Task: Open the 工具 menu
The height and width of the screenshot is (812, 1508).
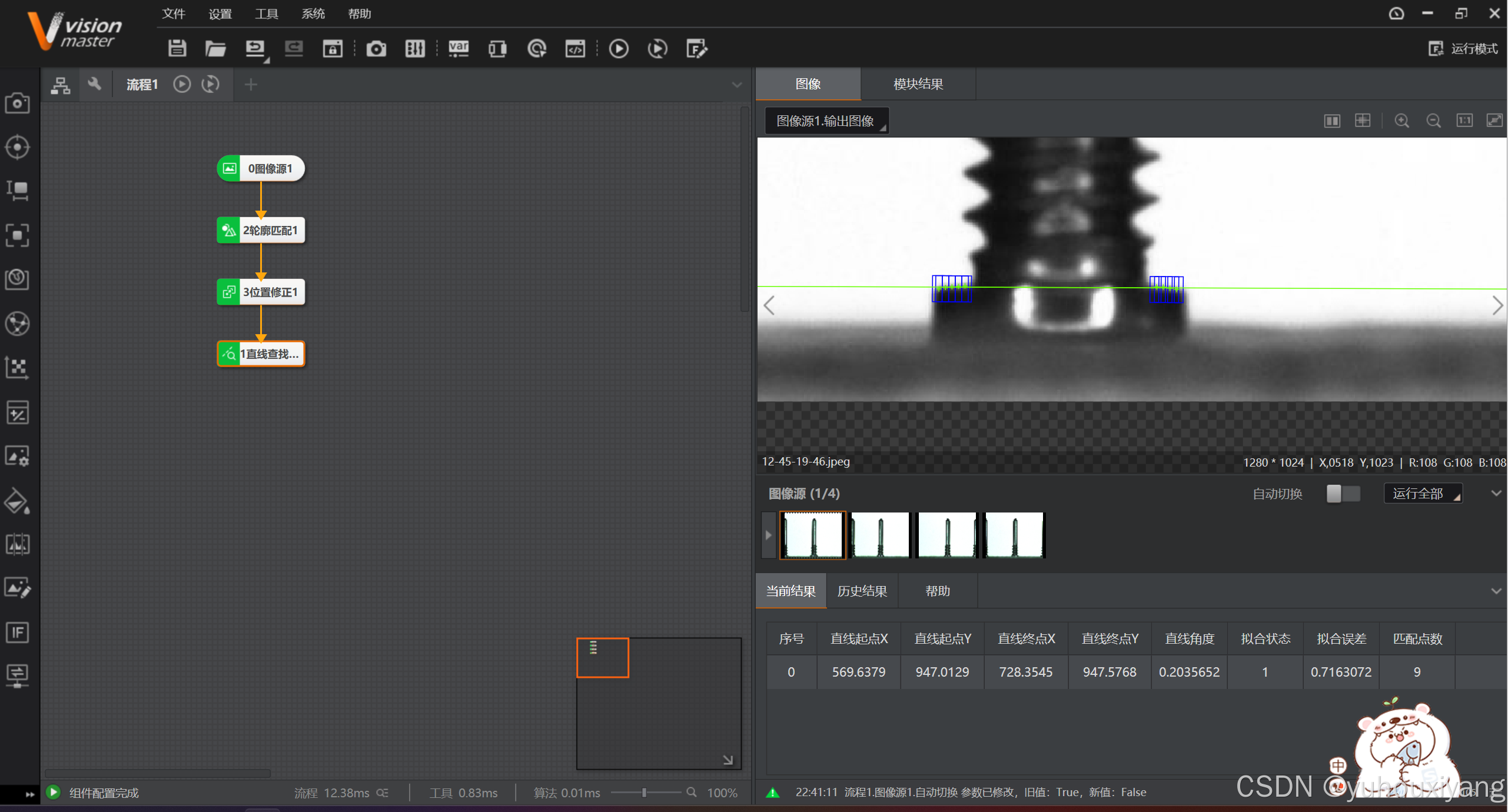Action: [x=266, y=14]
